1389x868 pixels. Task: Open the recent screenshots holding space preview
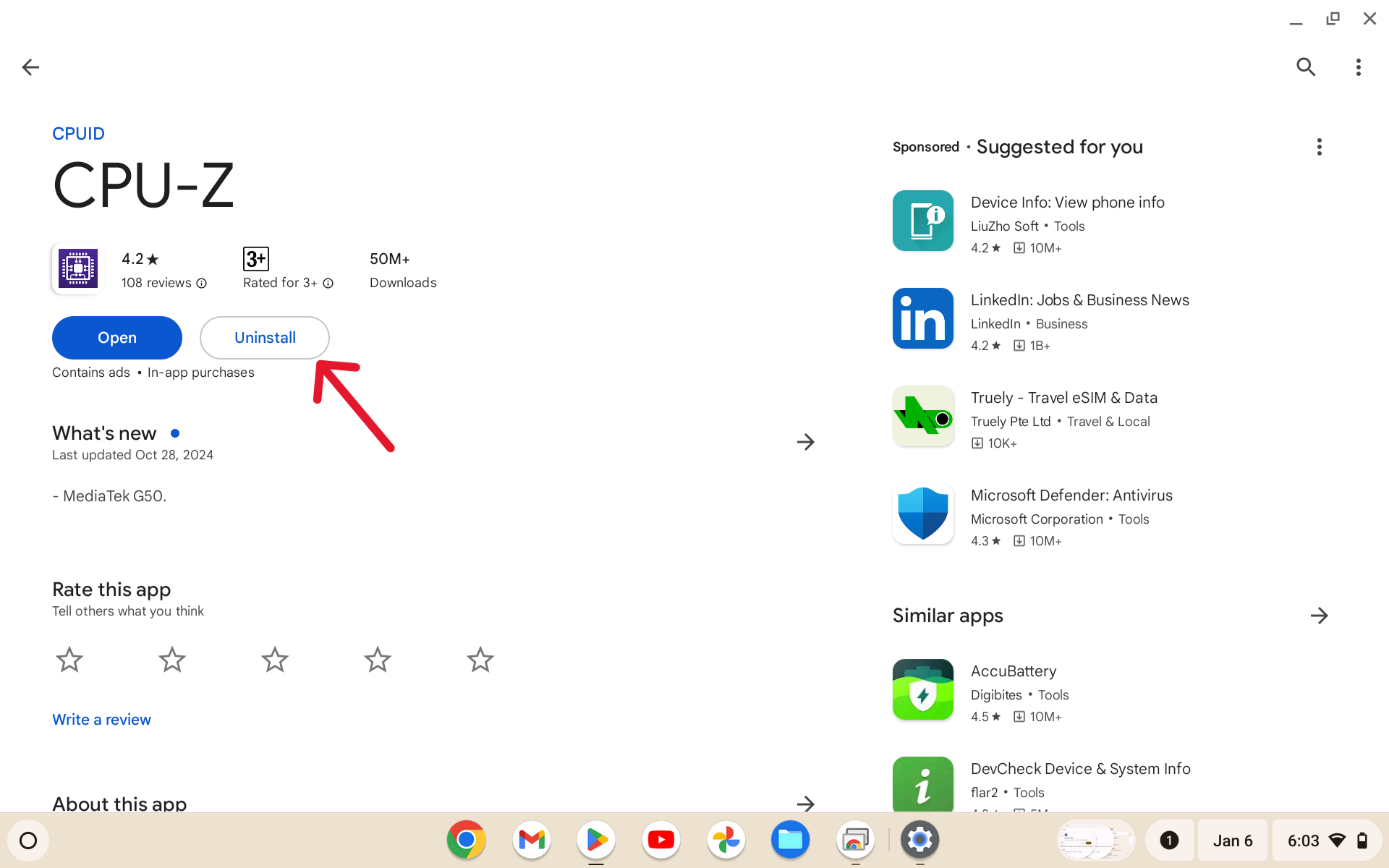(x=1096, y=841)
